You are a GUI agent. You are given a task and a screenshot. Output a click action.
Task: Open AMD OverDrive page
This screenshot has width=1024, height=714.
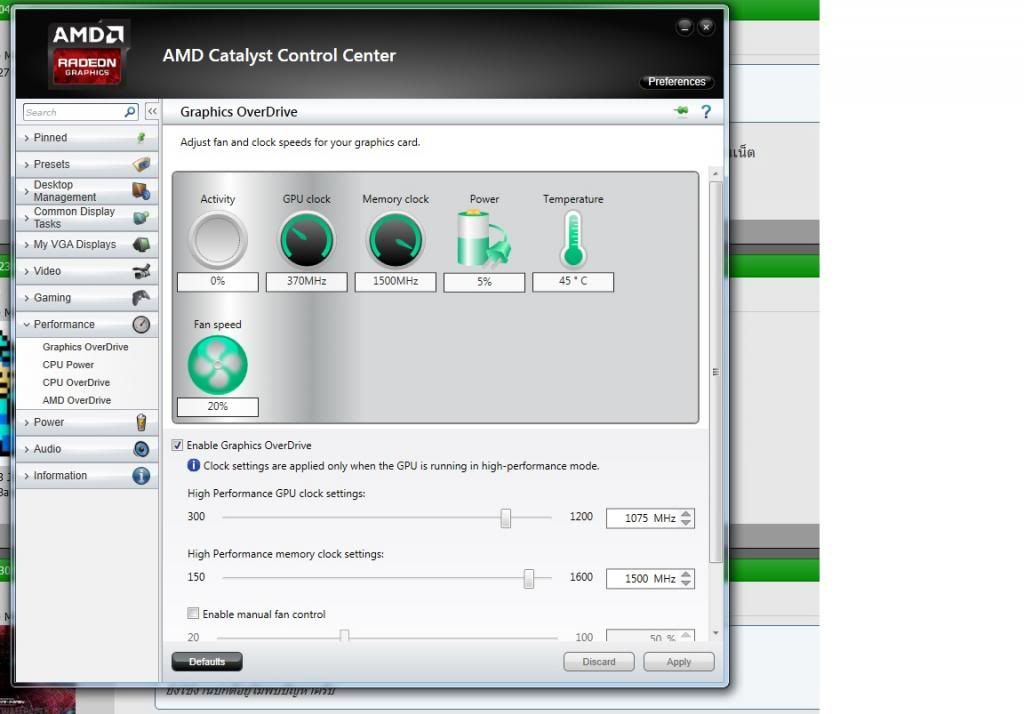(76, 400)
